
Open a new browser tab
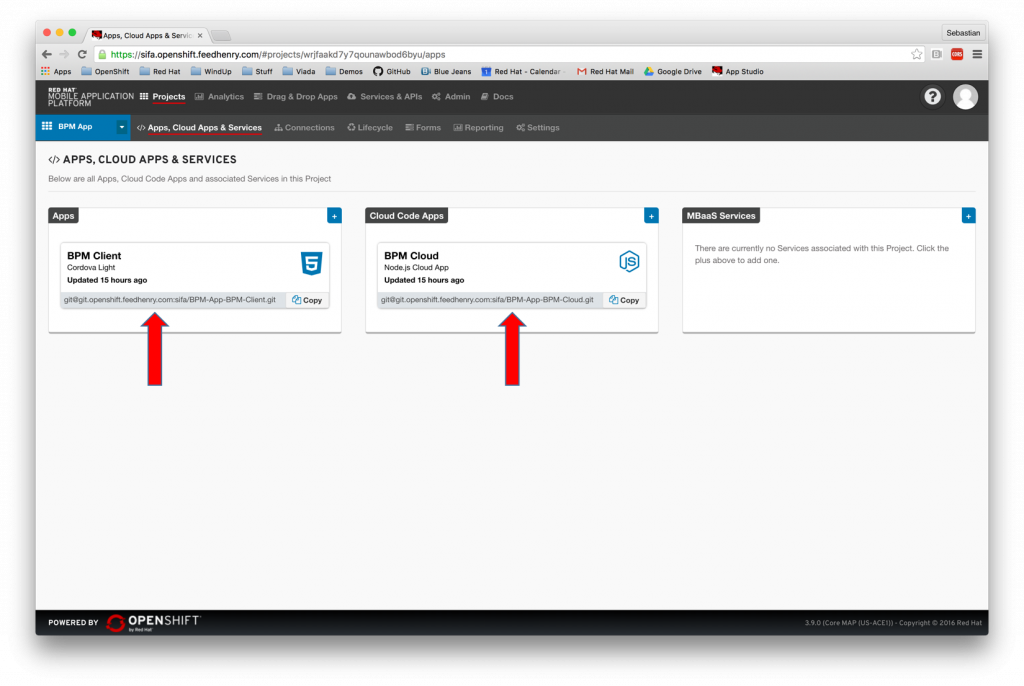(x=221, y=35)
